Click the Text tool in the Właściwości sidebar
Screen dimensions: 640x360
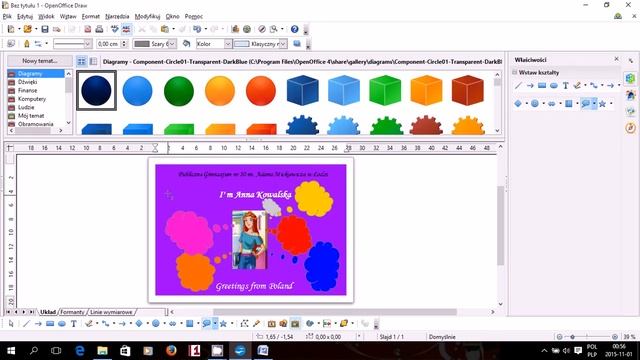566,85
